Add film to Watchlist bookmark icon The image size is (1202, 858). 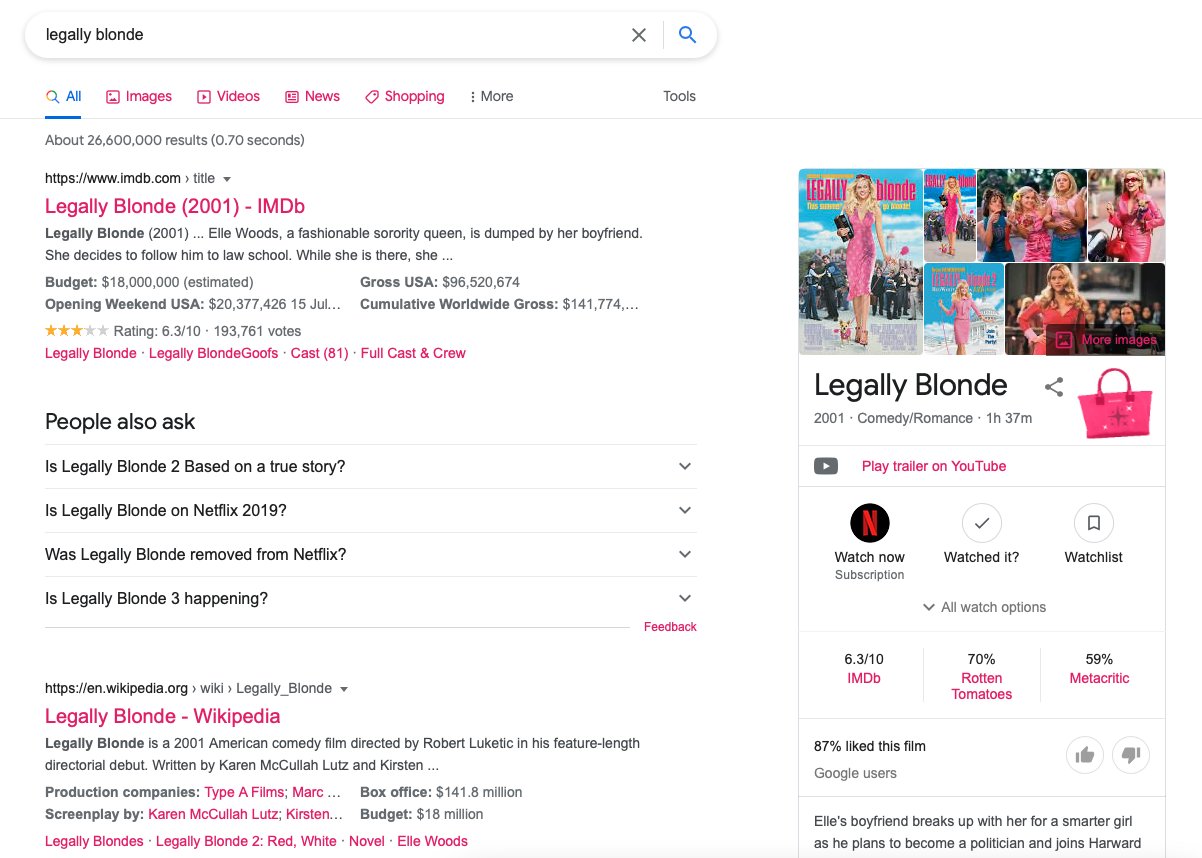pos(1094,523)
